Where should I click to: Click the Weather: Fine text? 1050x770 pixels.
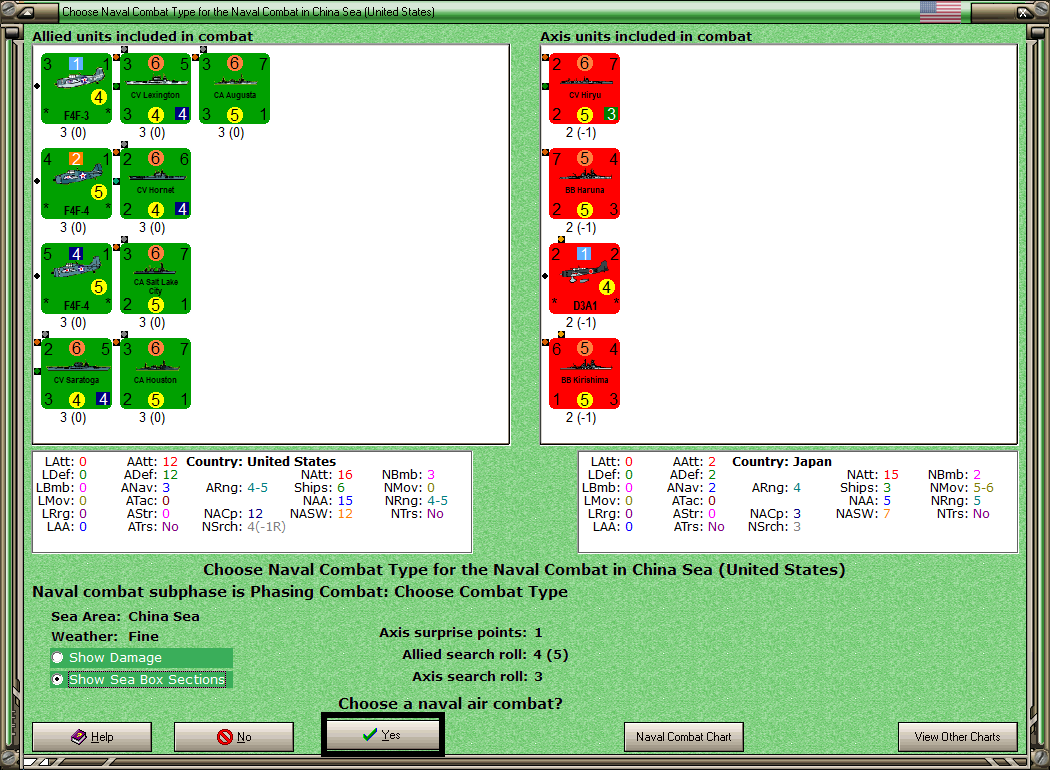tap(105, 636)
